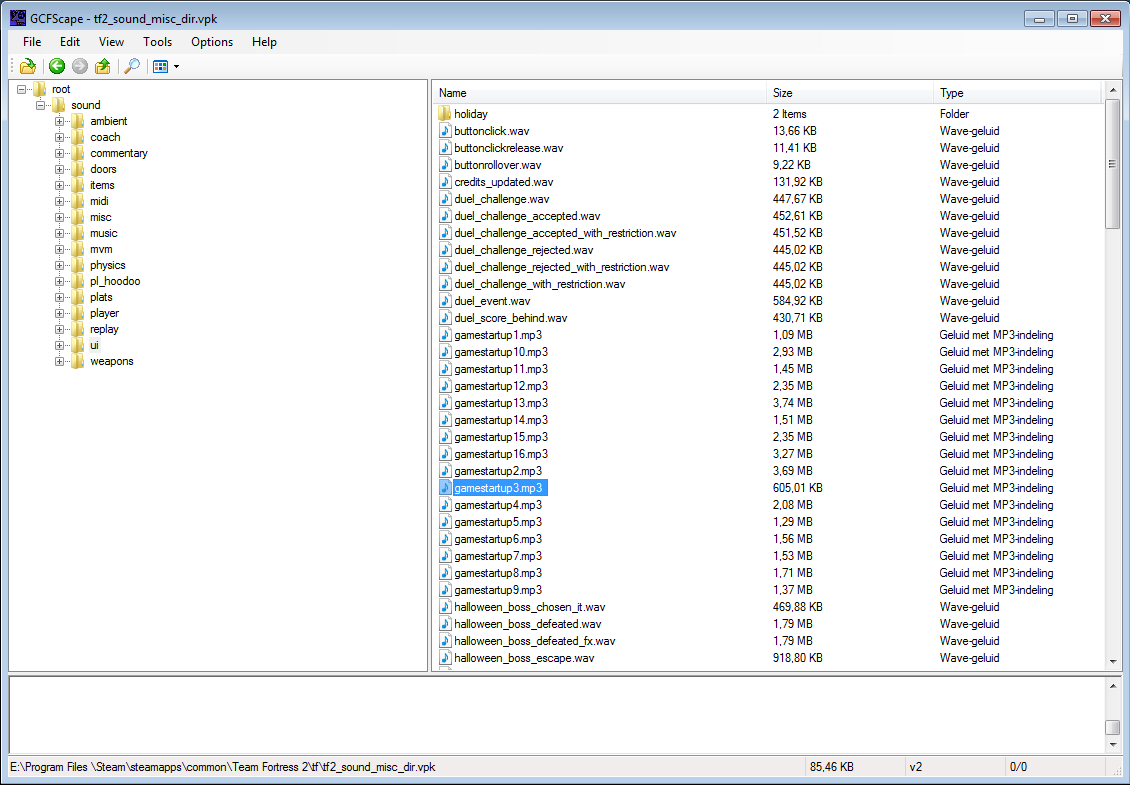This screenshot has height=785, width=1130.
Task: Click the View mode toolbar icon
Action: pyautogui.click(x=161, y=66)
